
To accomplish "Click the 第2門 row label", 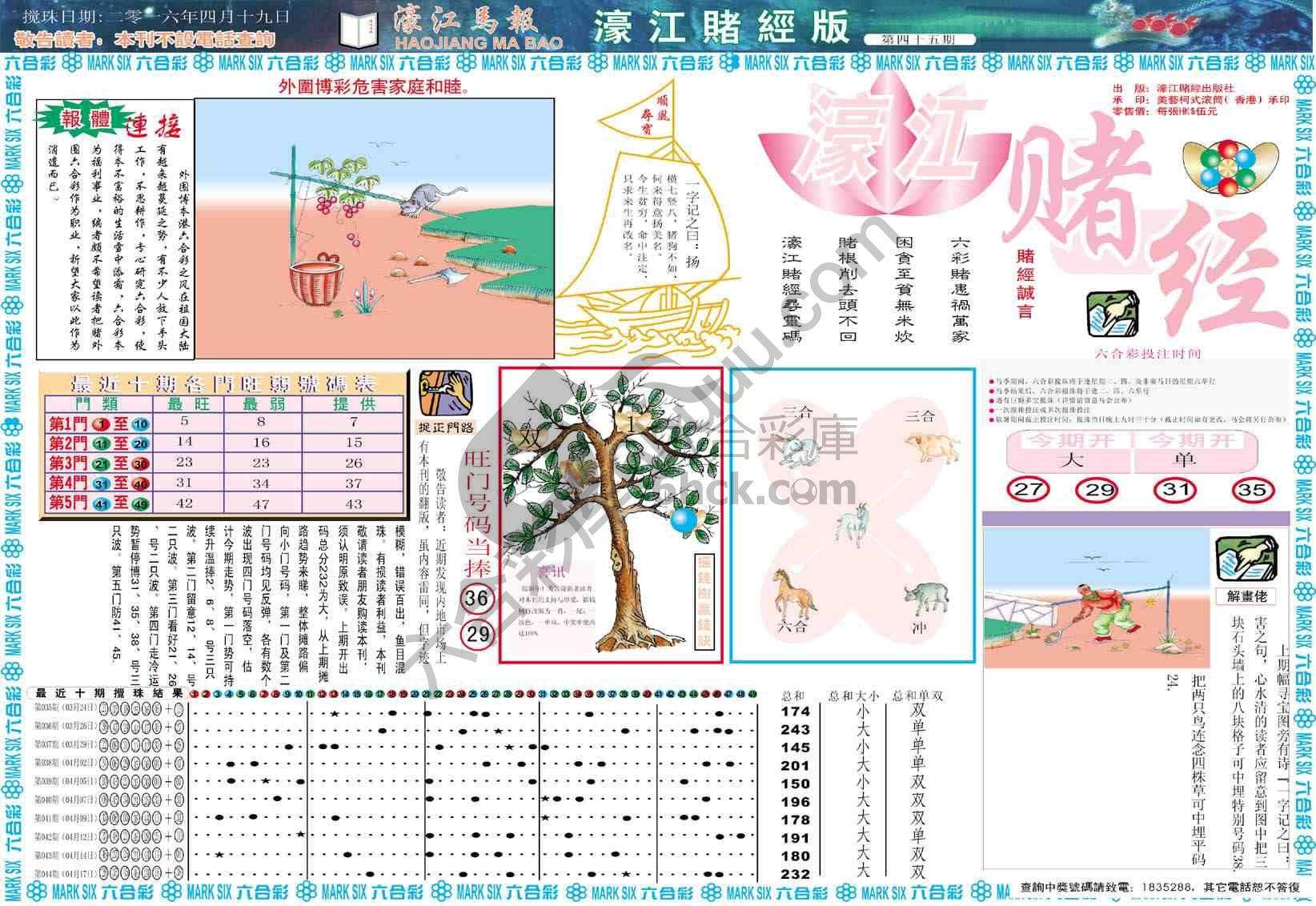I will tap(98, 443).
